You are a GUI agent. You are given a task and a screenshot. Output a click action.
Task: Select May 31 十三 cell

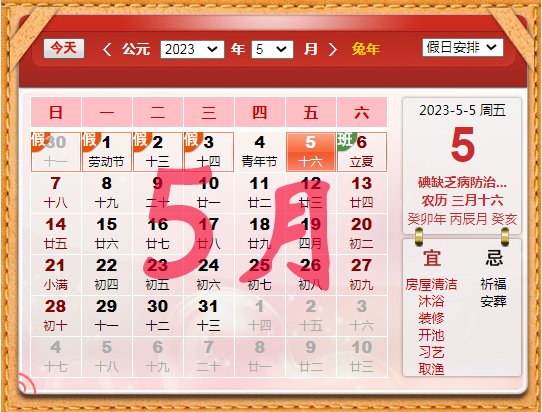coord(209,316)
